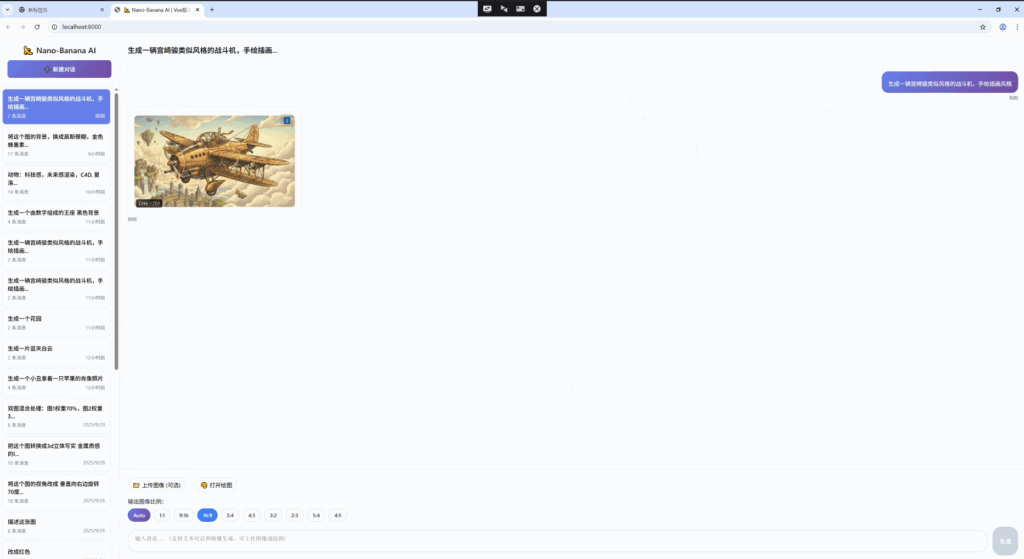
Task: Click the browser back arrow
Action: click(9, 27)
